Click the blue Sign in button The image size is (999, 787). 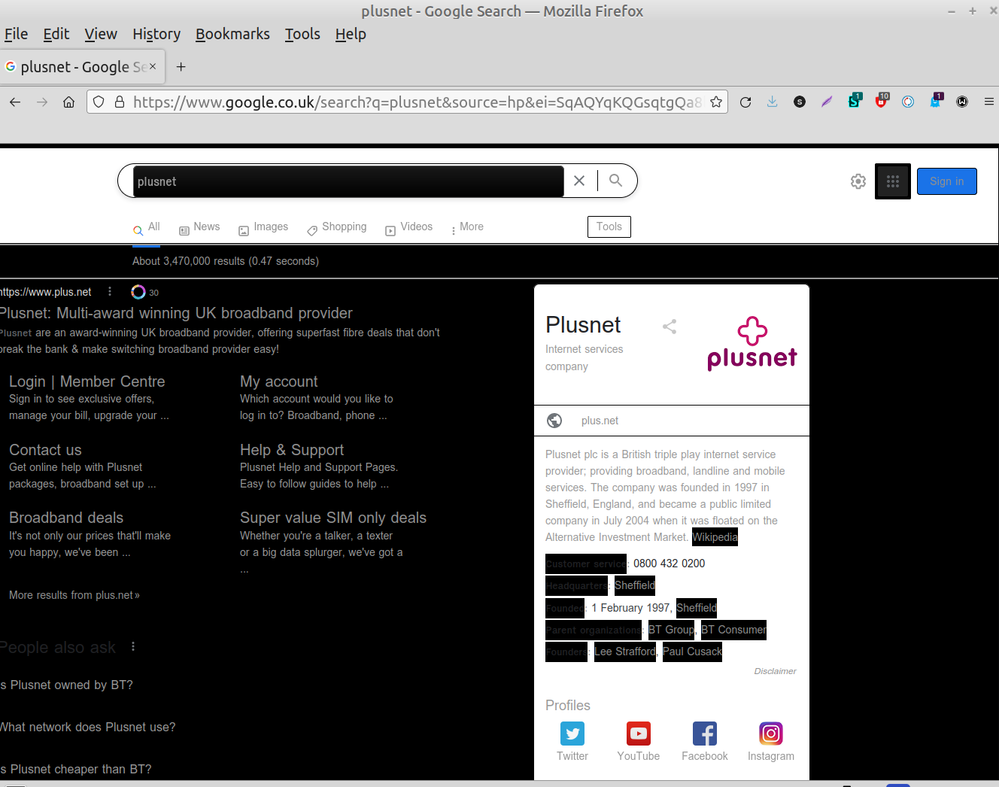tap(946, 181)
